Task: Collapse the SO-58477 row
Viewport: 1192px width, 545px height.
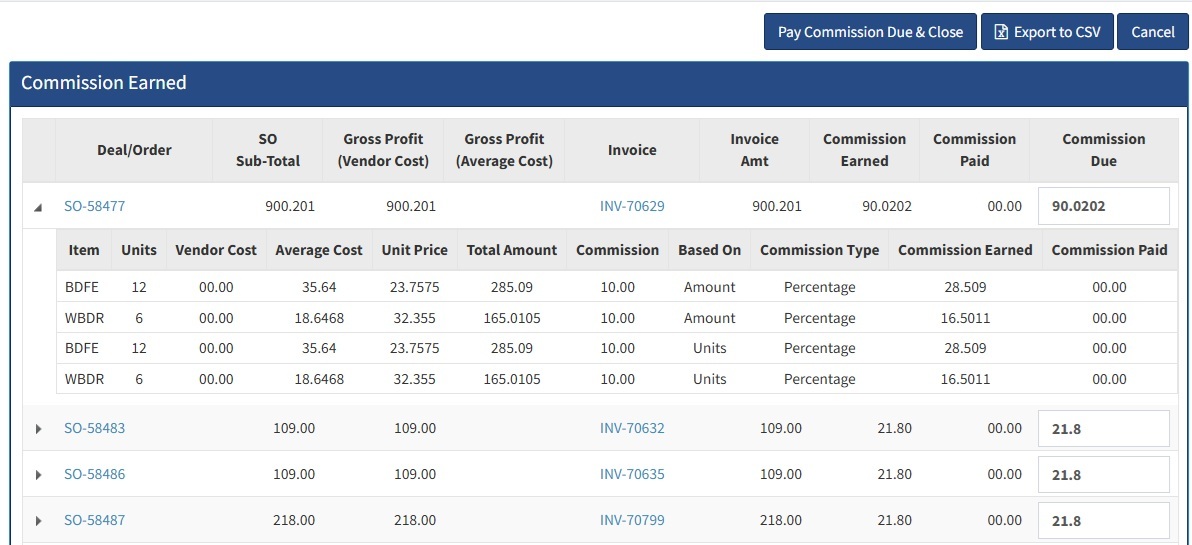Action: 39,206
